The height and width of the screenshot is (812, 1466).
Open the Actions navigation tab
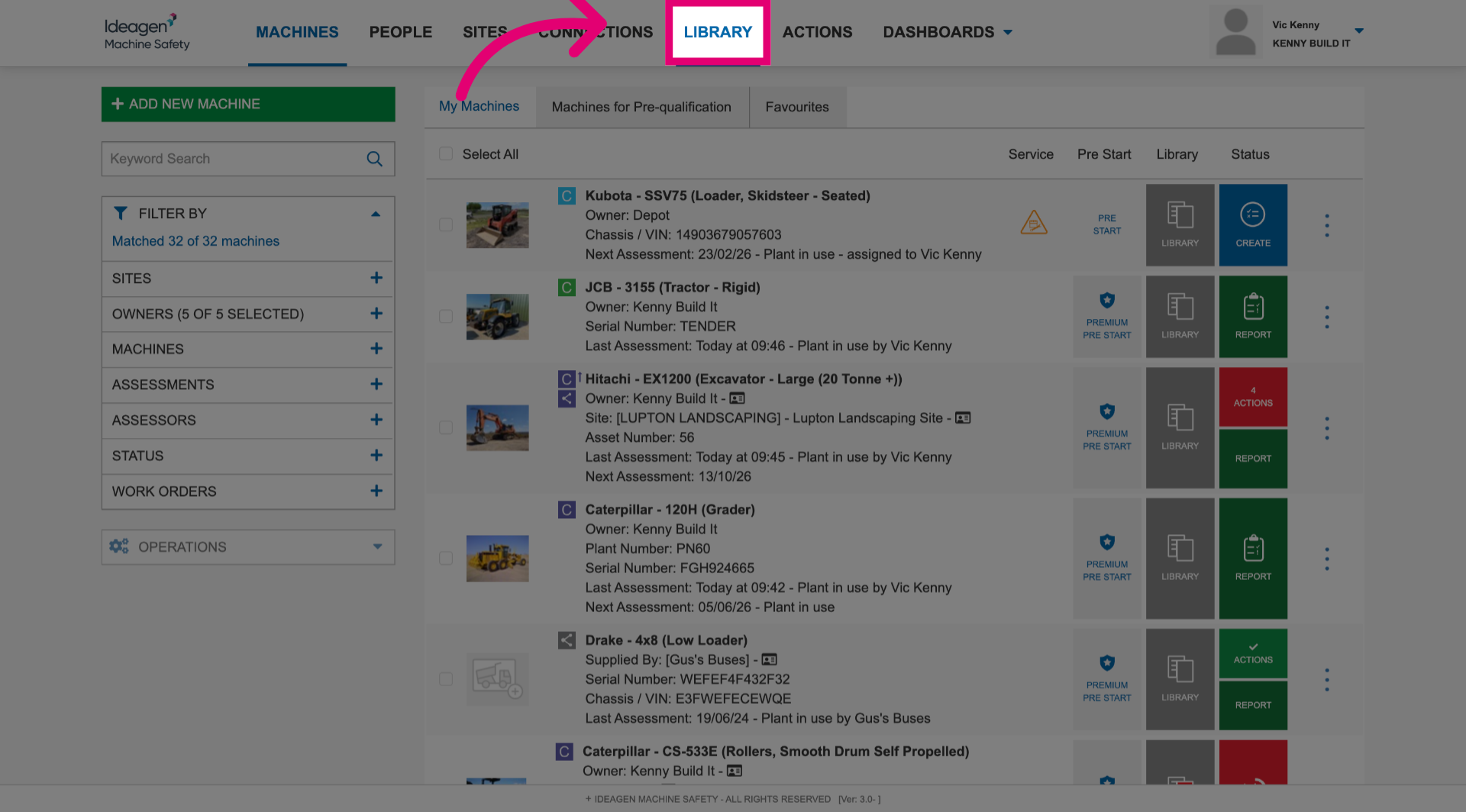pyautogui.click(x=817, y=32)
